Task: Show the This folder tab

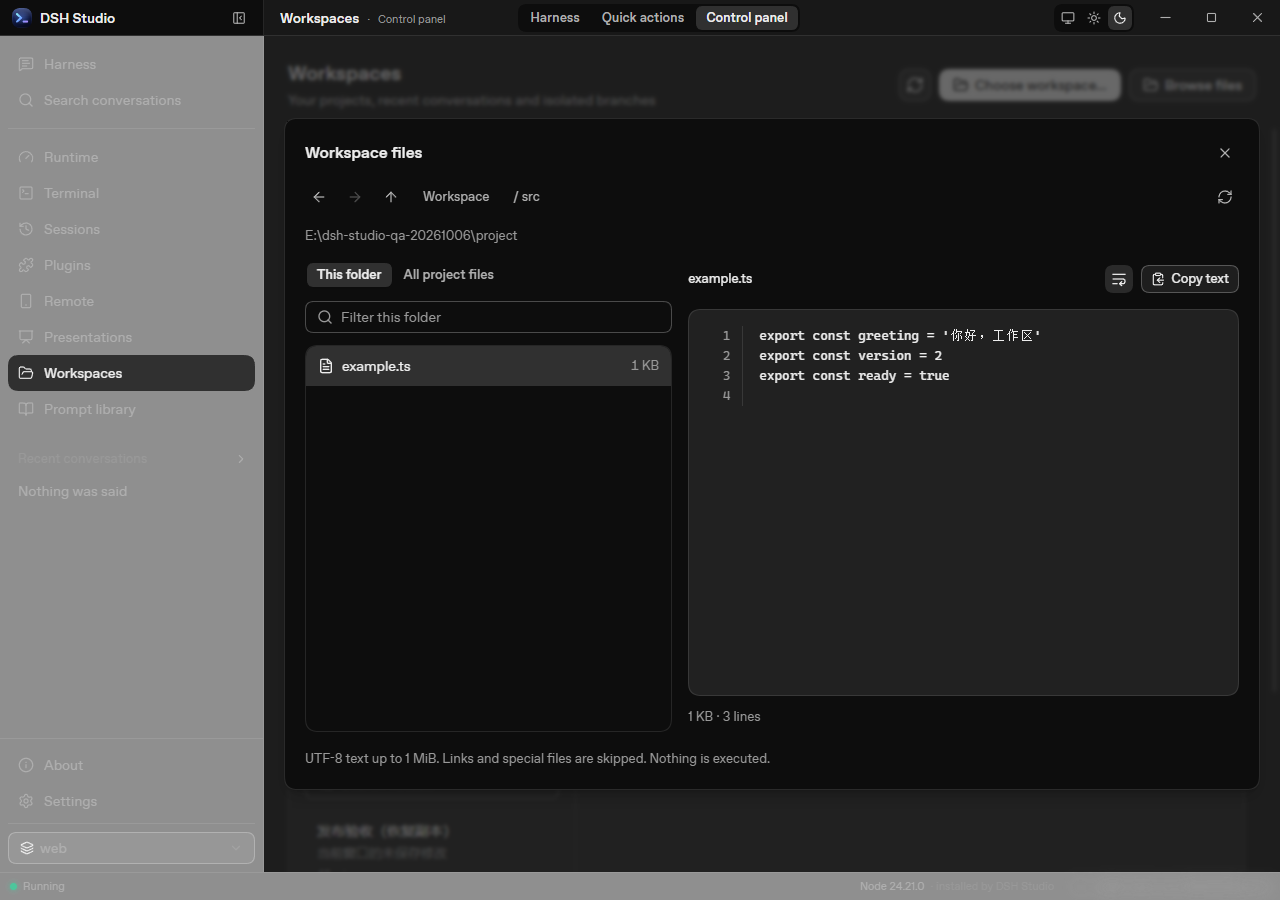Action: click(349, 275)
